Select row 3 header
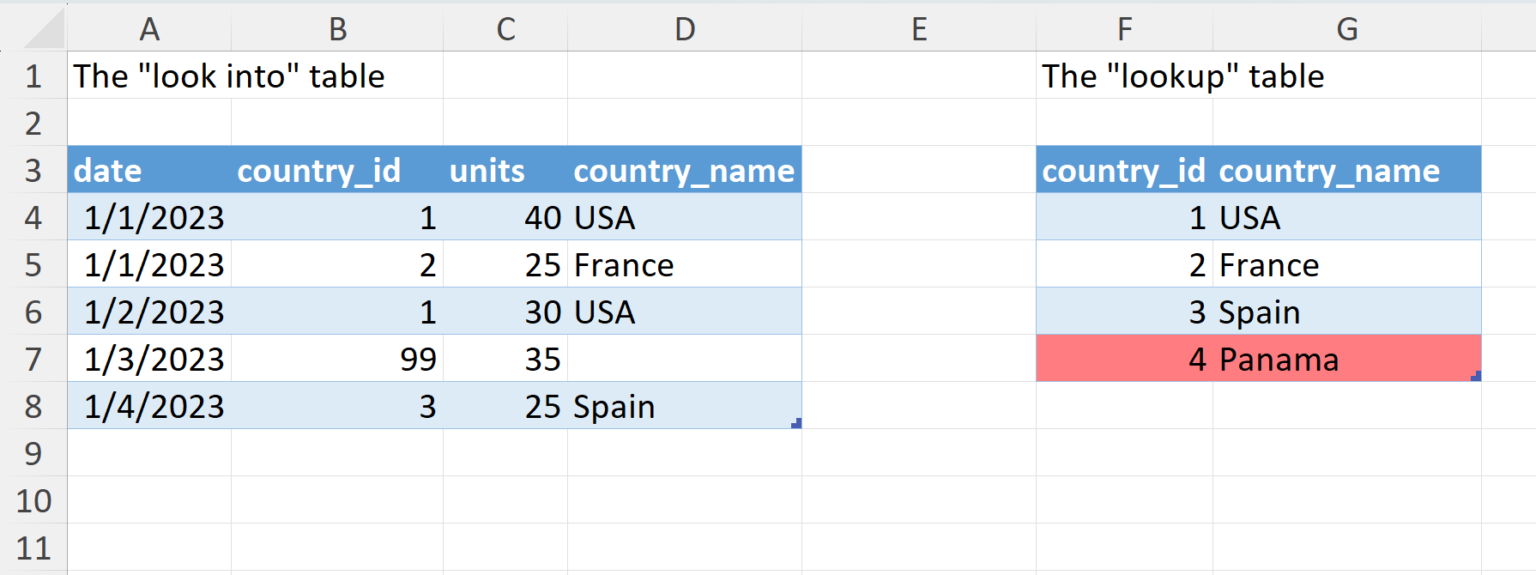Image resolution: width=1536 pixels, height=575 pixels. point(33,171)
